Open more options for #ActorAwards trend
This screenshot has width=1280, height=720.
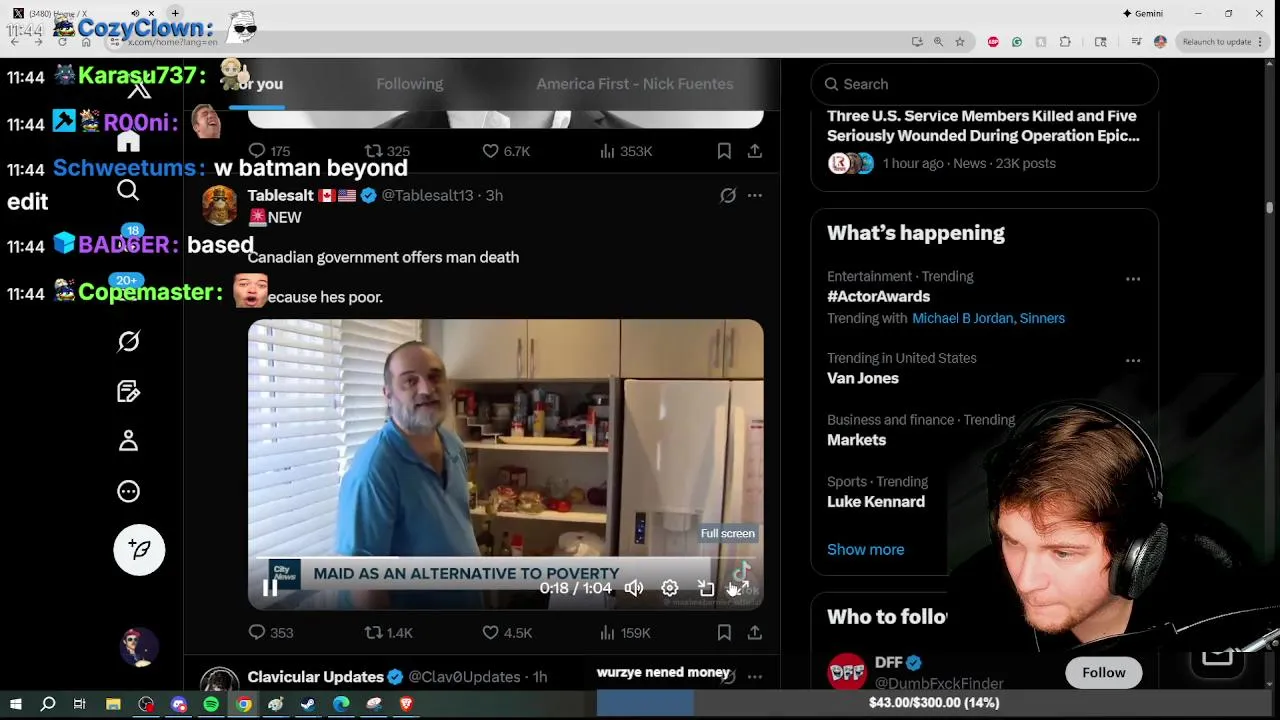pyautogui.click(x=1133, y=279)
